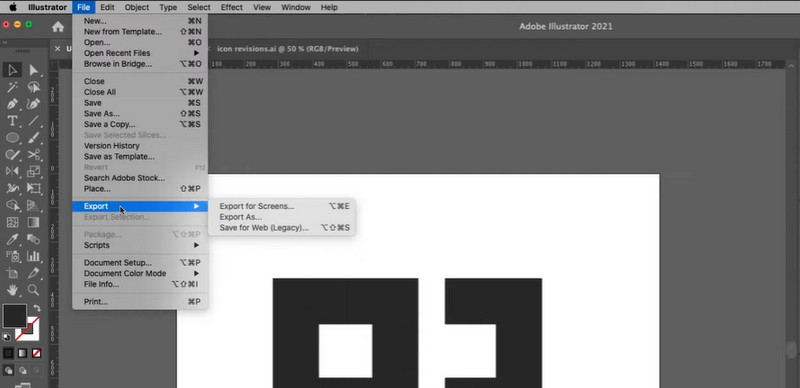The image size is (800, 388).
Task: Select the Ellipse tool
Action: click(12, 137)
